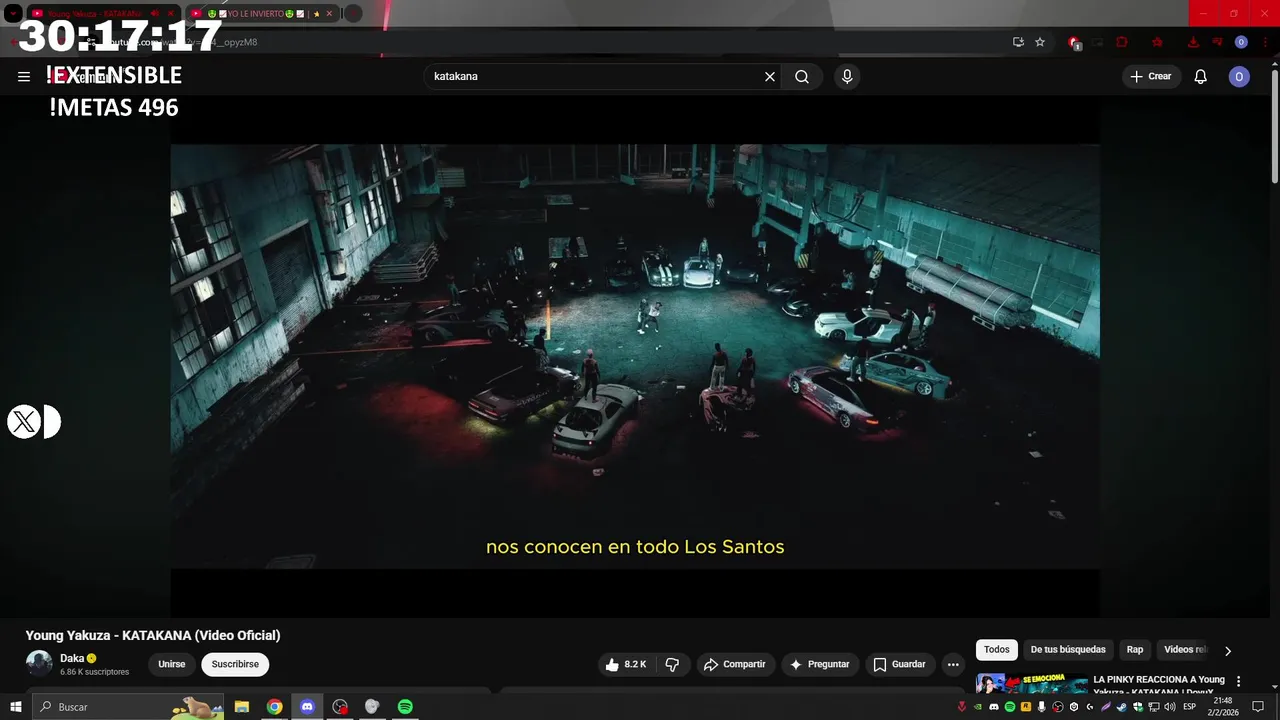Switch ESP keyboard language indicator

pos(1190,707)
